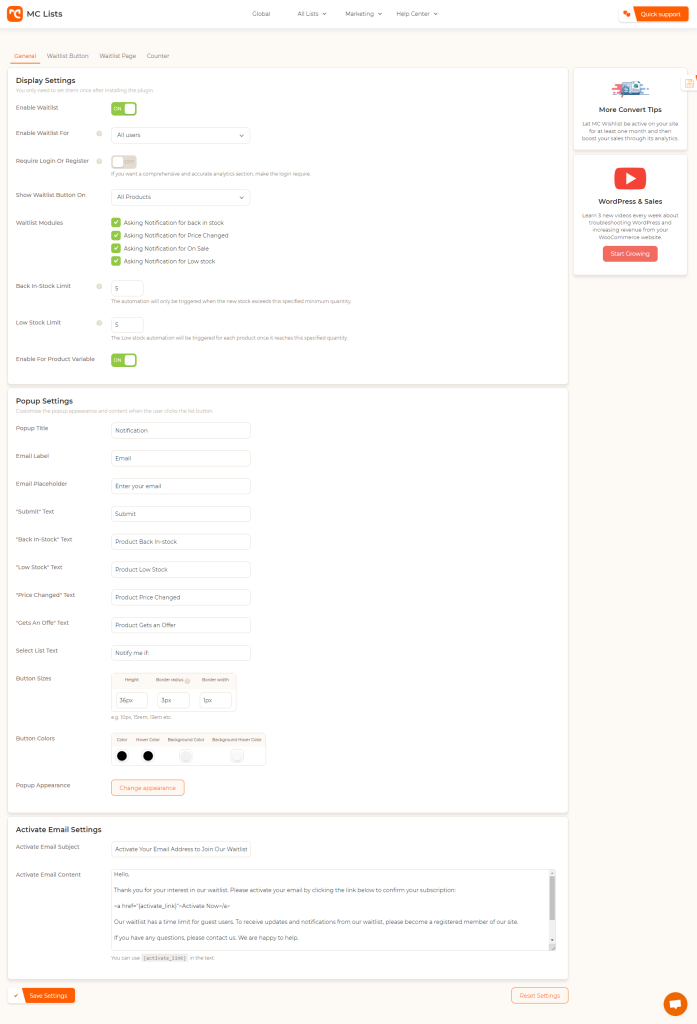Toggle the Enable Waitlist switch
This screenshot has width=697, height=1024.
coord(123,108)
